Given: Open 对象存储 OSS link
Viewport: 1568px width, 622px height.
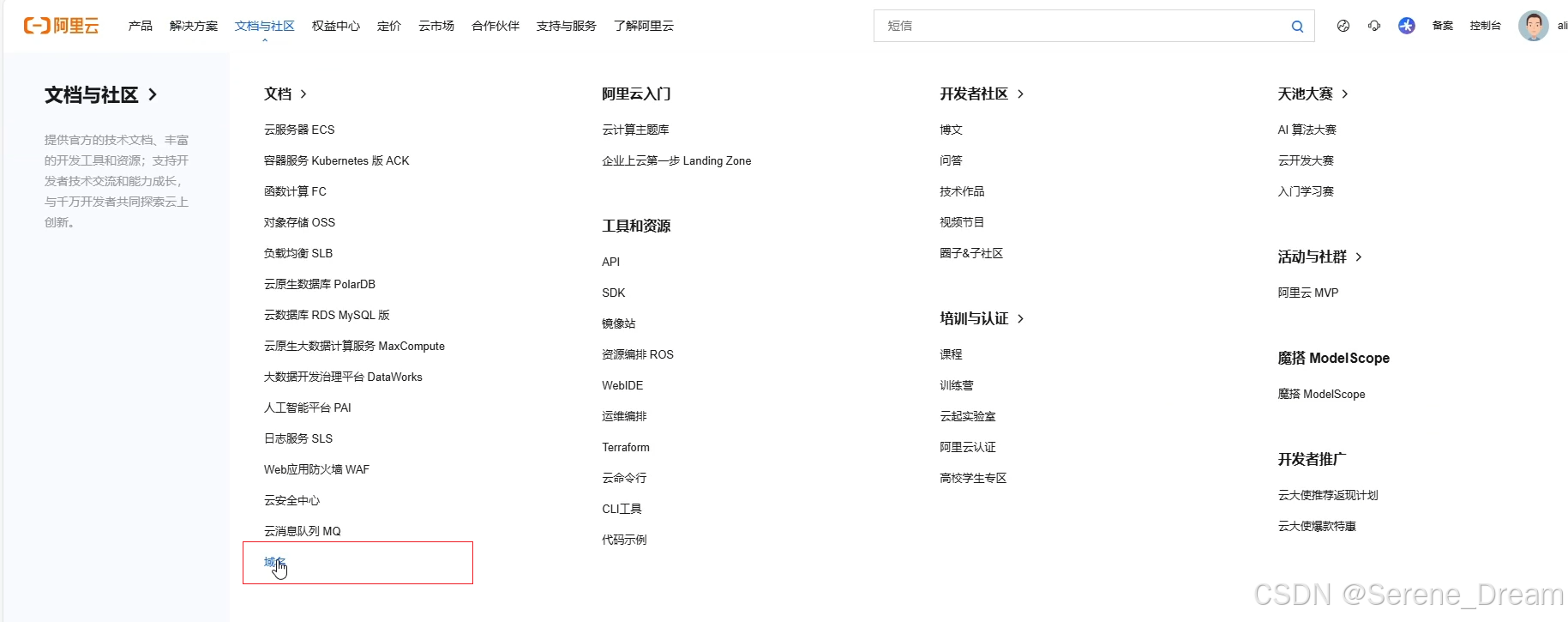Looking at the screenshot, I should (299, 222).
